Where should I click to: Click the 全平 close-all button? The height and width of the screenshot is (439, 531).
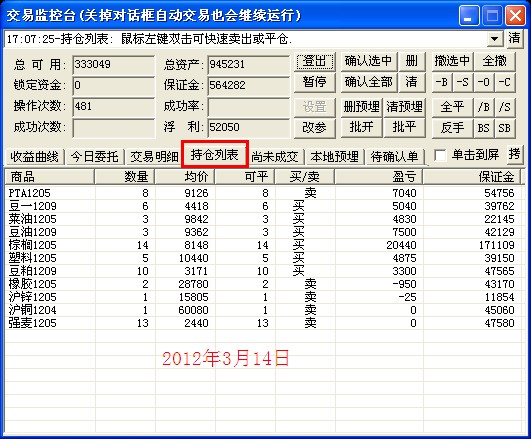[452, 107]
